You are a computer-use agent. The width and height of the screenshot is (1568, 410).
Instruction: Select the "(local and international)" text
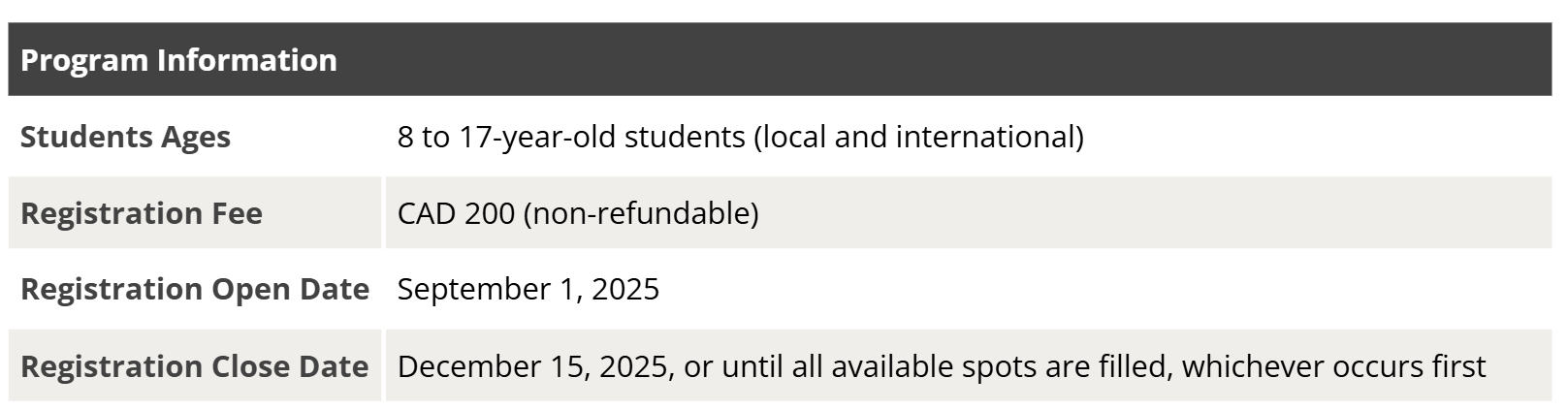pyautogui.click(x=918, y=137)
